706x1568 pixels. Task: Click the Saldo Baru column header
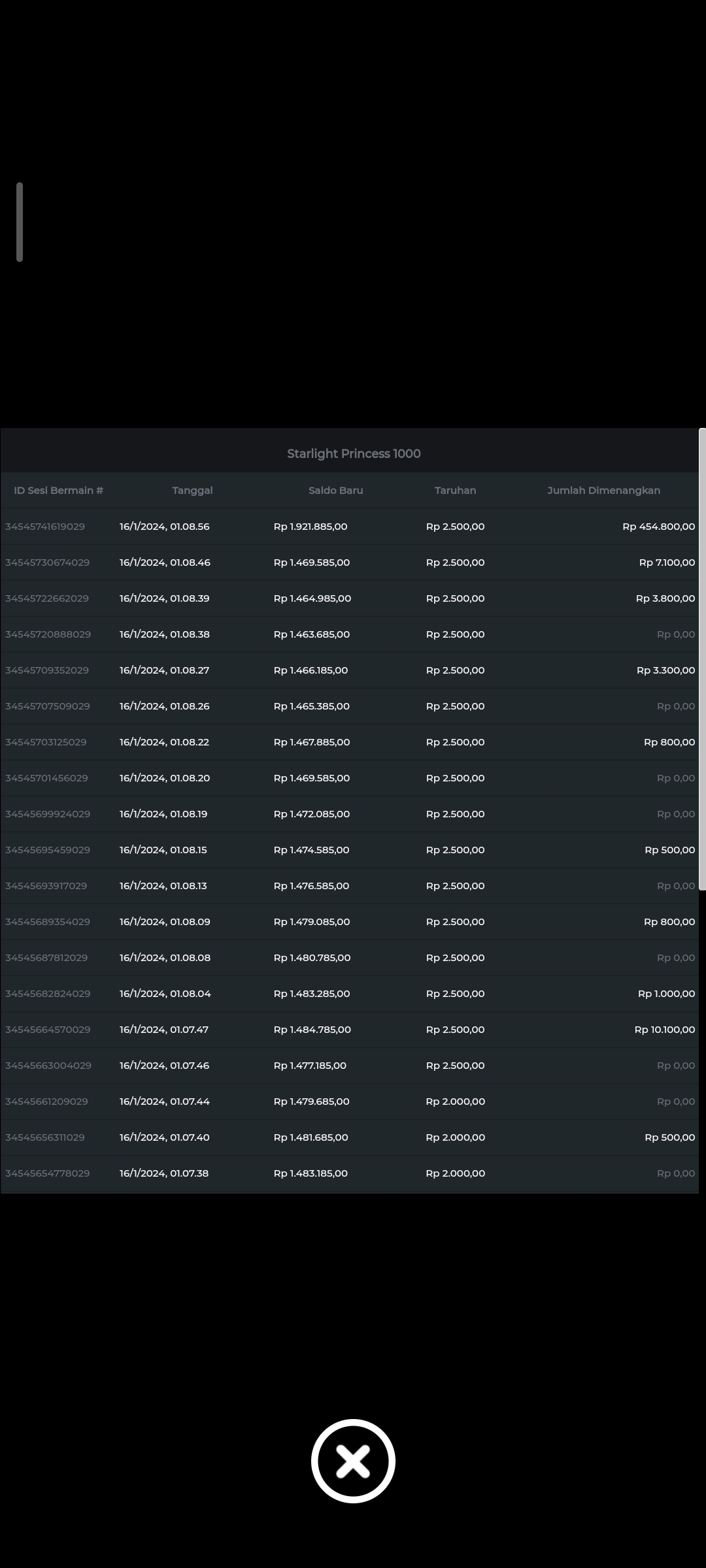pos(335,490)
